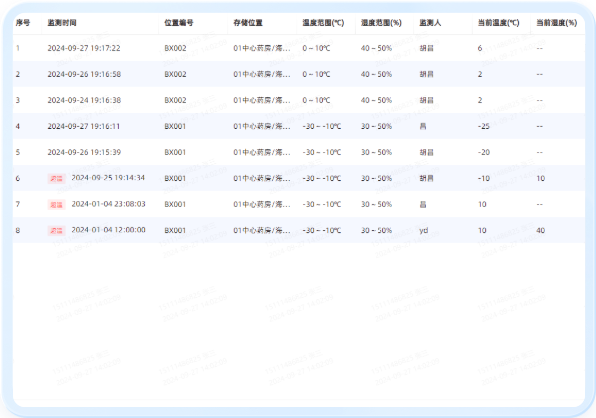This screenshot has height=418, width=596.
Task: Select row 4 dated 2024-09-27 19:16:11
Action: point(299,126)
